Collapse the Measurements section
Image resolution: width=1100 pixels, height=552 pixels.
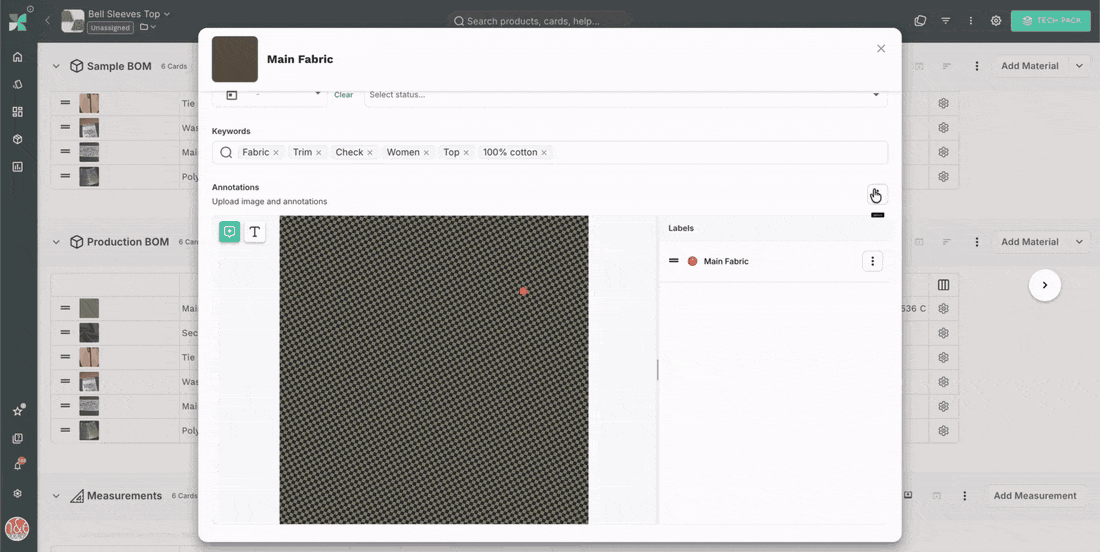[x=56, y=496]
